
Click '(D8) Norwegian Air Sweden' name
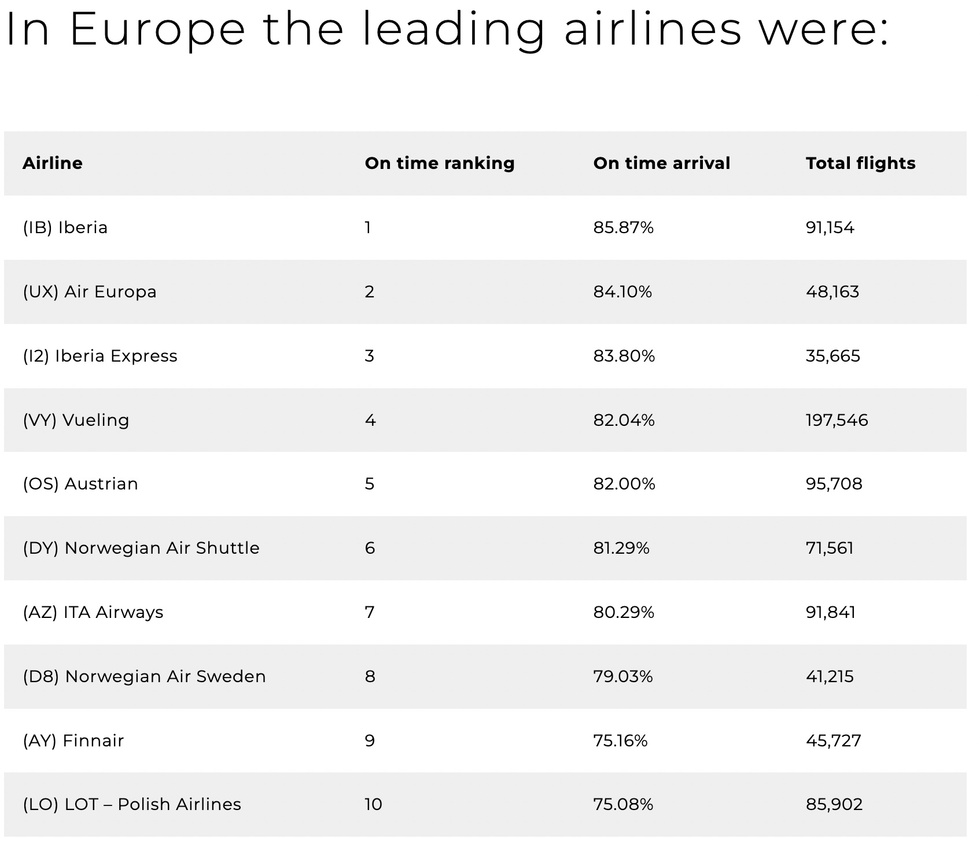tap(144, 676)
